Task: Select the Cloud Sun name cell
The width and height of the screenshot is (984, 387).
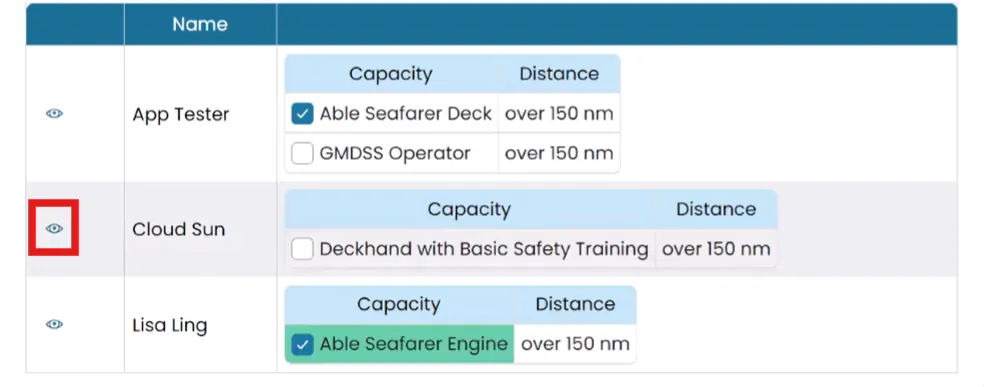Action: tap(178, 230)
